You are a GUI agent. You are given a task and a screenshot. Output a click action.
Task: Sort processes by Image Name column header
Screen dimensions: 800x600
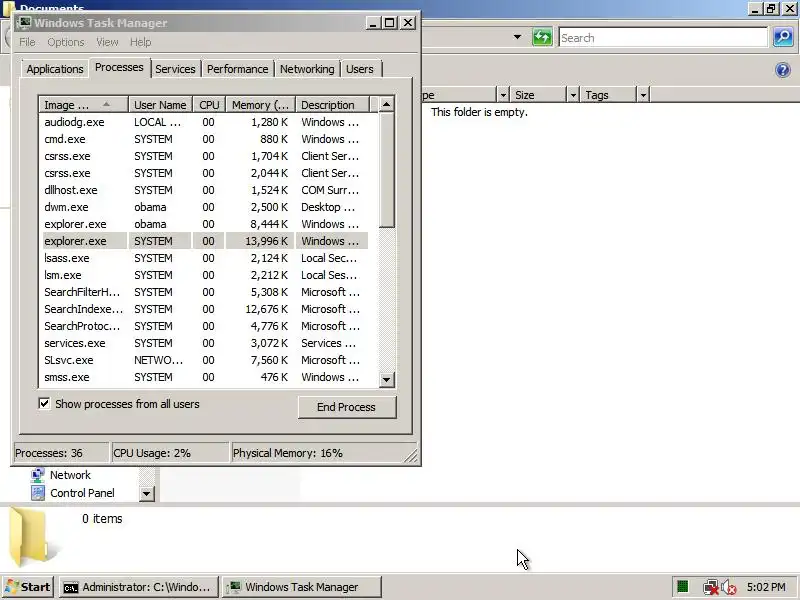[83, 105]
